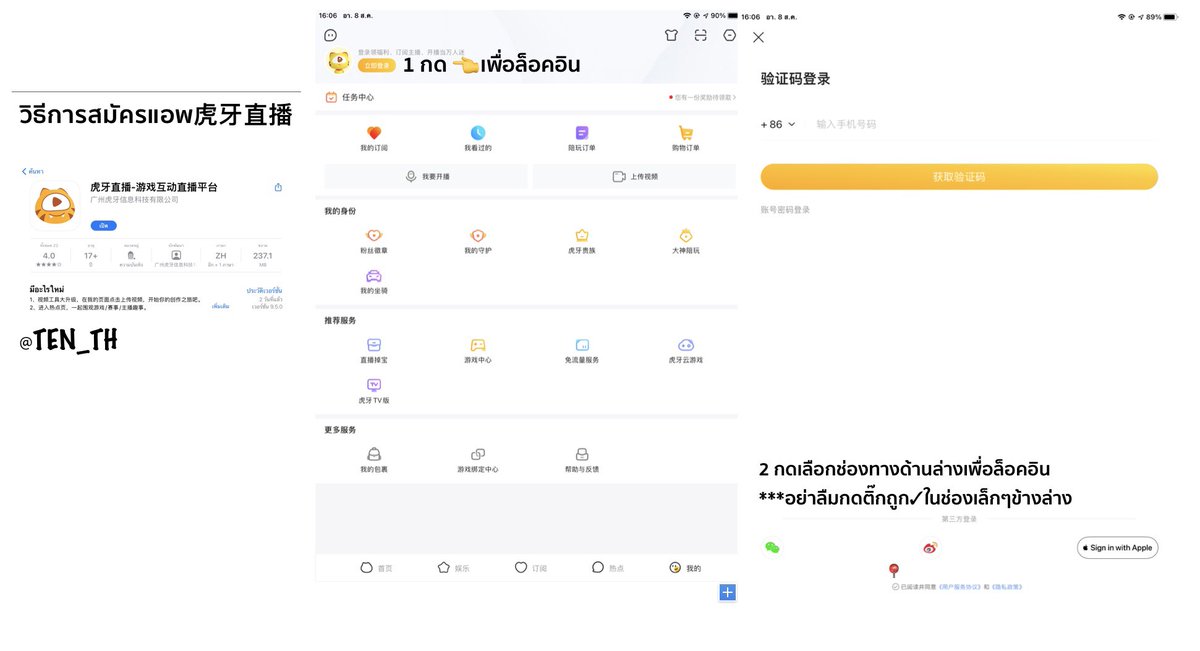
Task: Click the 237.1 MB size entry
Action: (263, 258)
